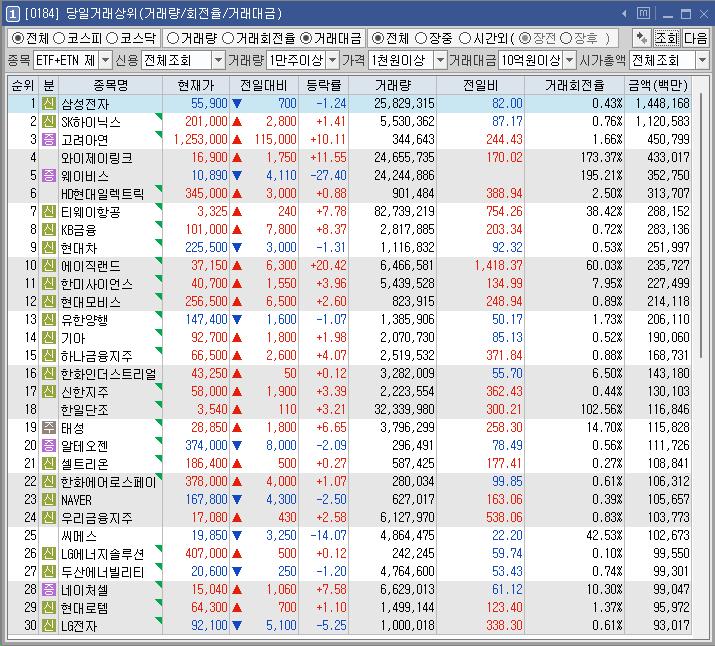The height and width of the screenshot is (646, 715).
Task: Click the window number 1 icon in title bar
Action: (12, 14)
